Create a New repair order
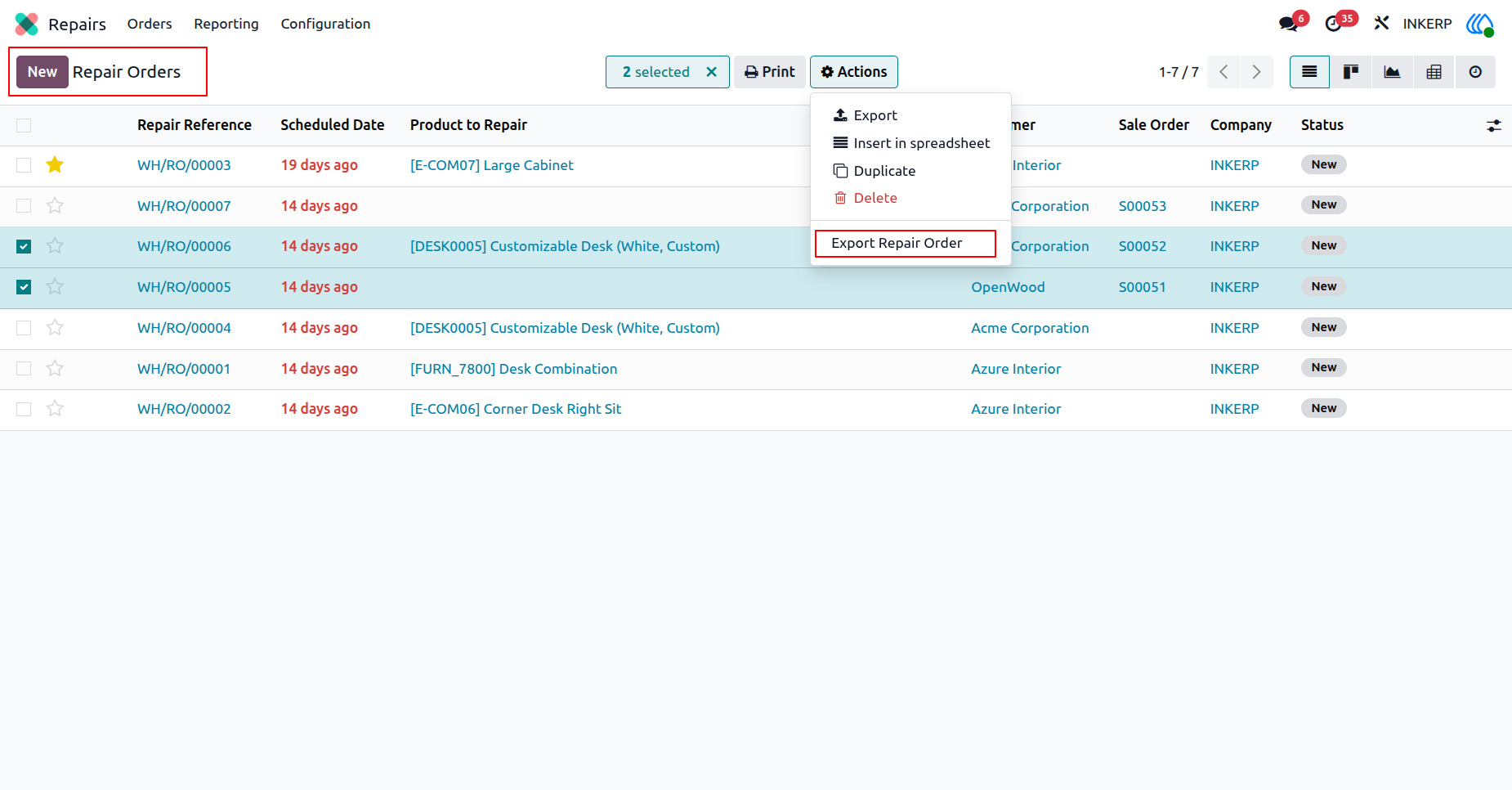Image resolution: width=1512 pixels, height=790 pixels. [x=42, y=72]
